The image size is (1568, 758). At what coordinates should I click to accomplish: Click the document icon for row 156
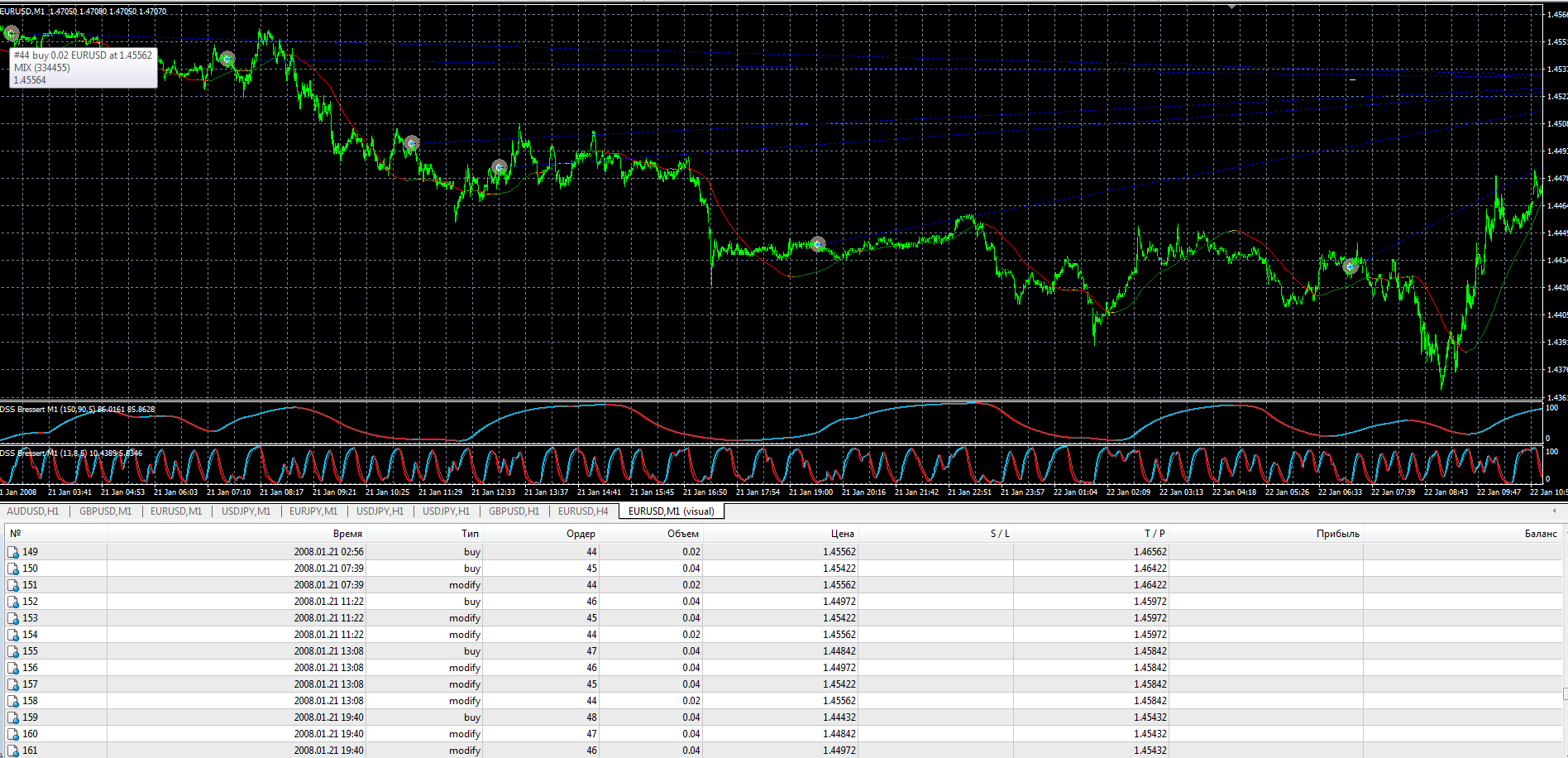tap(13, 668)
